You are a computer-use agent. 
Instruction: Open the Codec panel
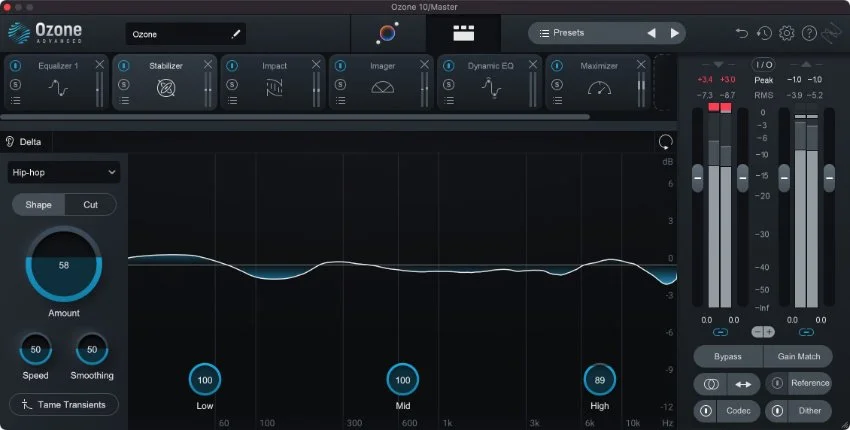[738, 411]
